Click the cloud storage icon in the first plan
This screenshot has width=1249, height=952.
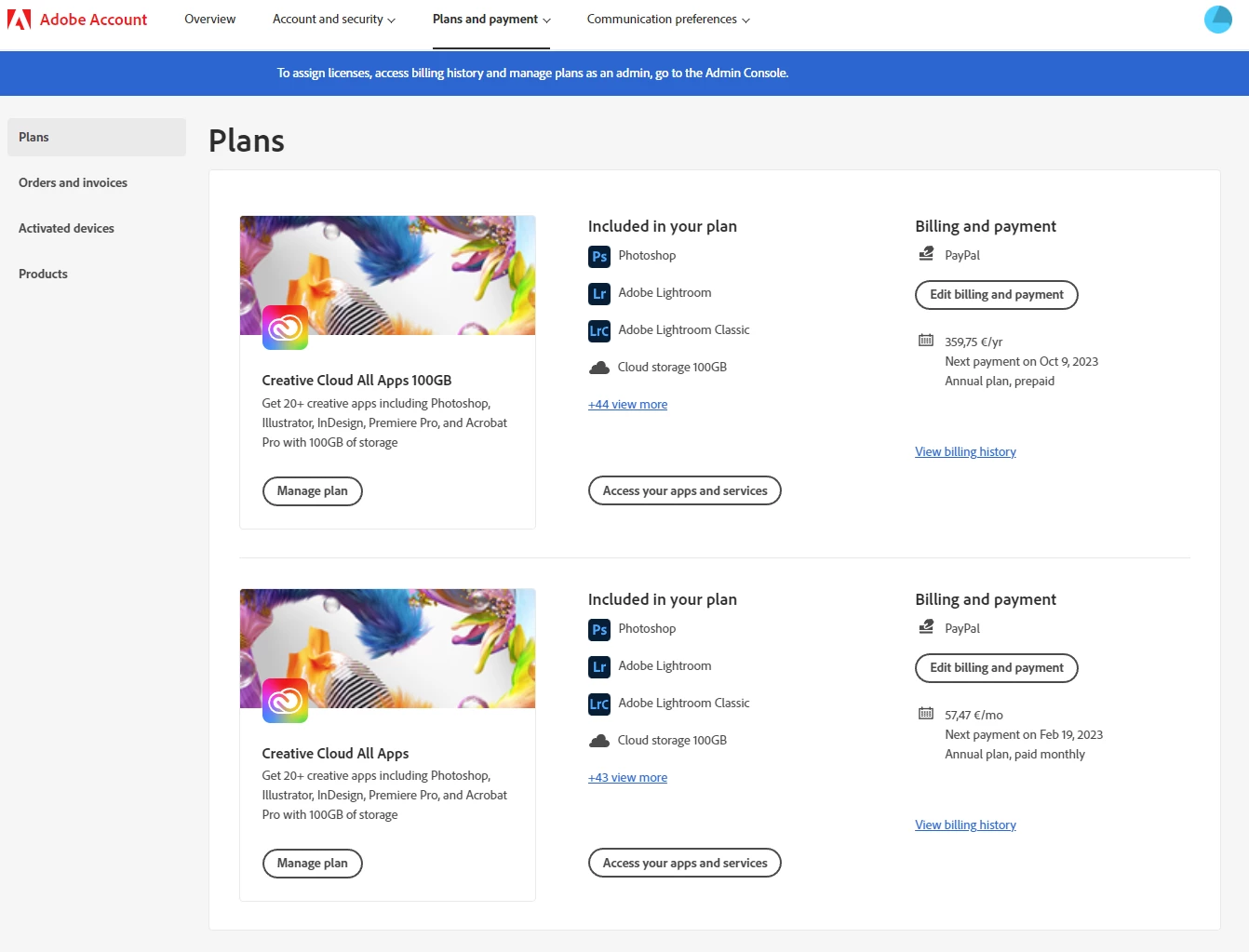coord(599,368)
